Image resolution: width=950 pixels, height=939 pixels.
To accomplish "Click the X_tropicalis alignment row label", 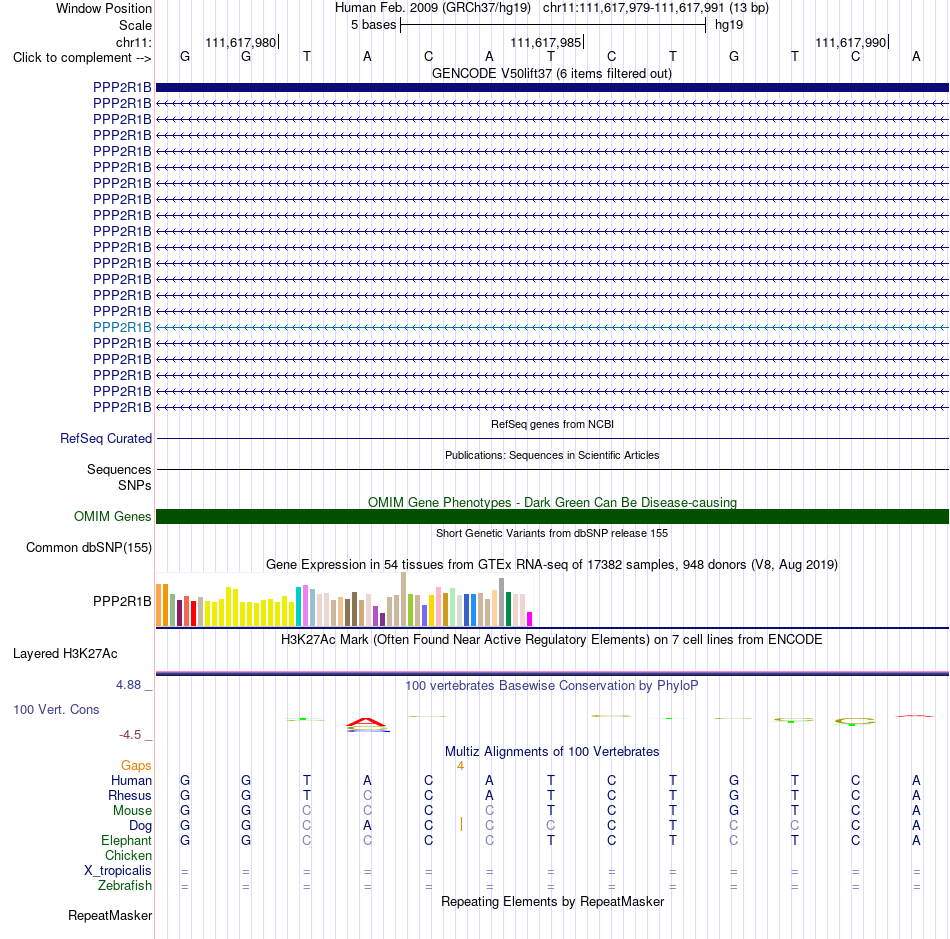I will [118, 871].
